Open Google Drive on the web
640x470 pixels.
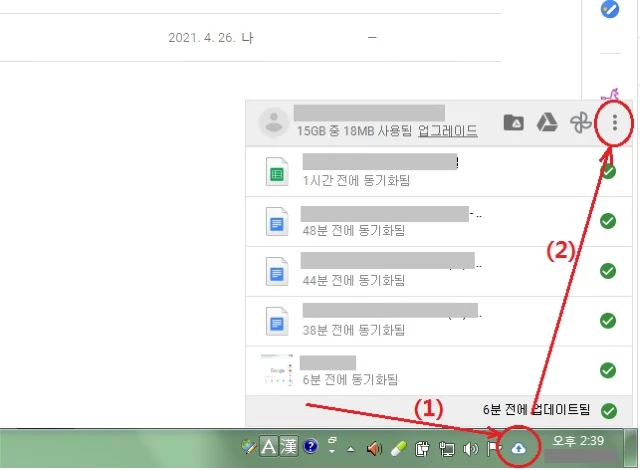[x=547, y=122]
